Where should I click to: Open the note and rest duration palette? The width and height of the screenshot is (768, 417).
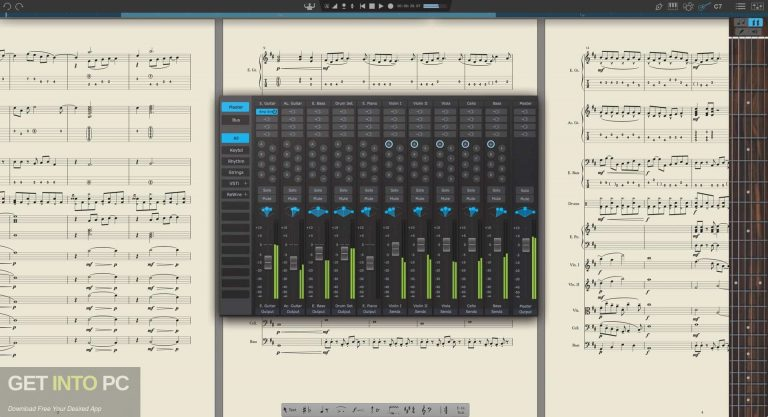[324, 410]
